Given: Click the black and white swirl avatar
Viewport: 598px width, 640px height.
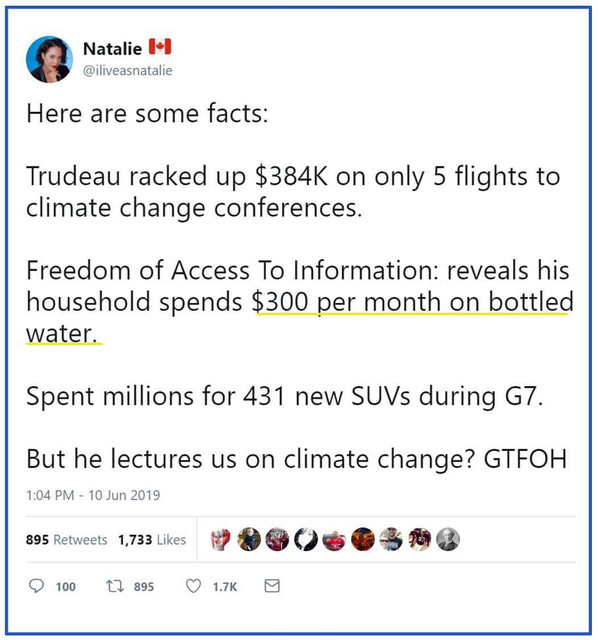Looking at the screenshot, I should [306, 539].
